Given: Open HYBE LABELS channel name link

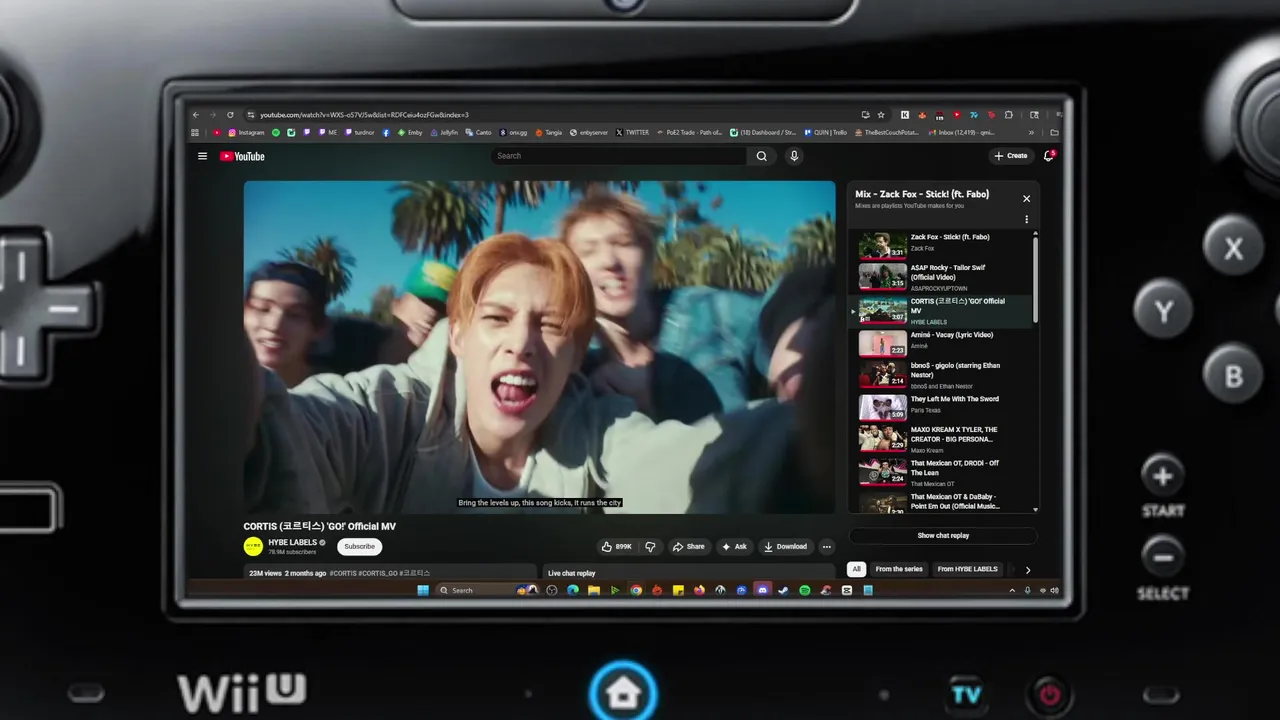Looking at the screenshot, I should [x=292, y=542].
